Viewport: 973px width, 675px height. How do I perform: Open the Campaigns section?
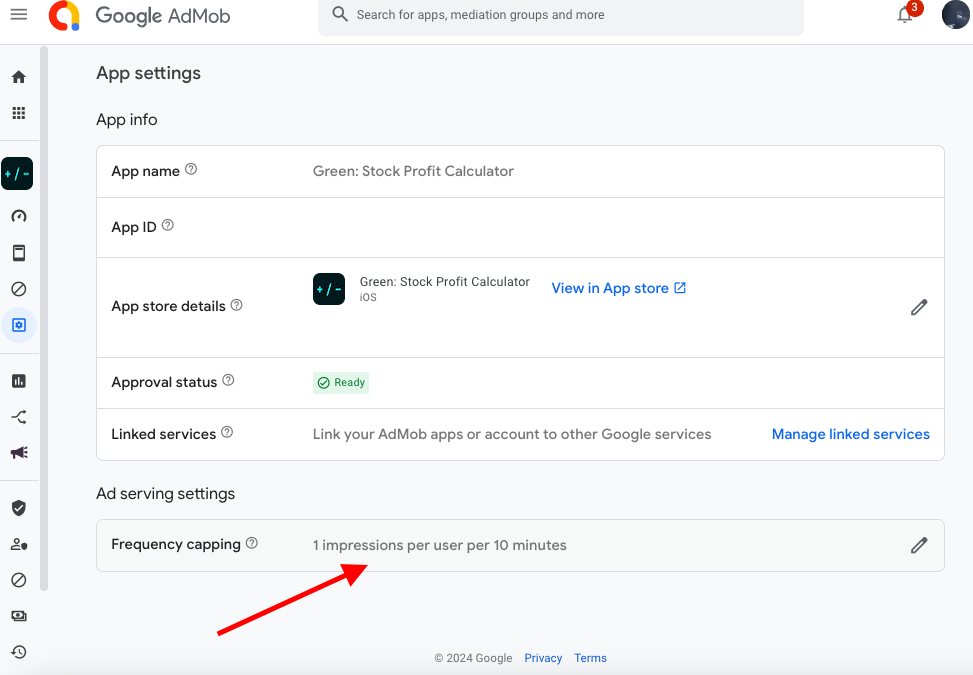point(18,452)
